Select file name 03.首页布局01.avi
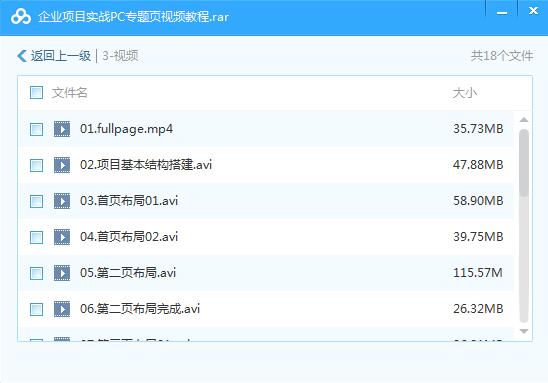 click(x=129, y=201)
